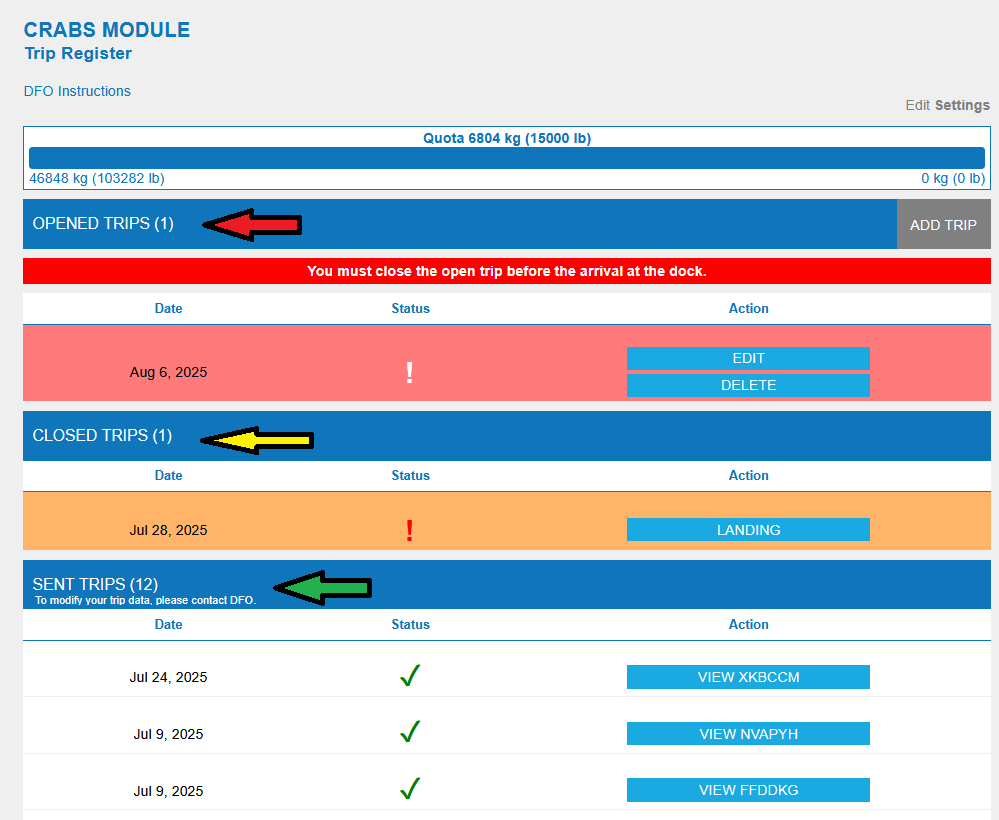Viewport: 999px width, 820px height.
Task: Open LANDING for the Jul 28 trip
Action: (x=748, y=530)
